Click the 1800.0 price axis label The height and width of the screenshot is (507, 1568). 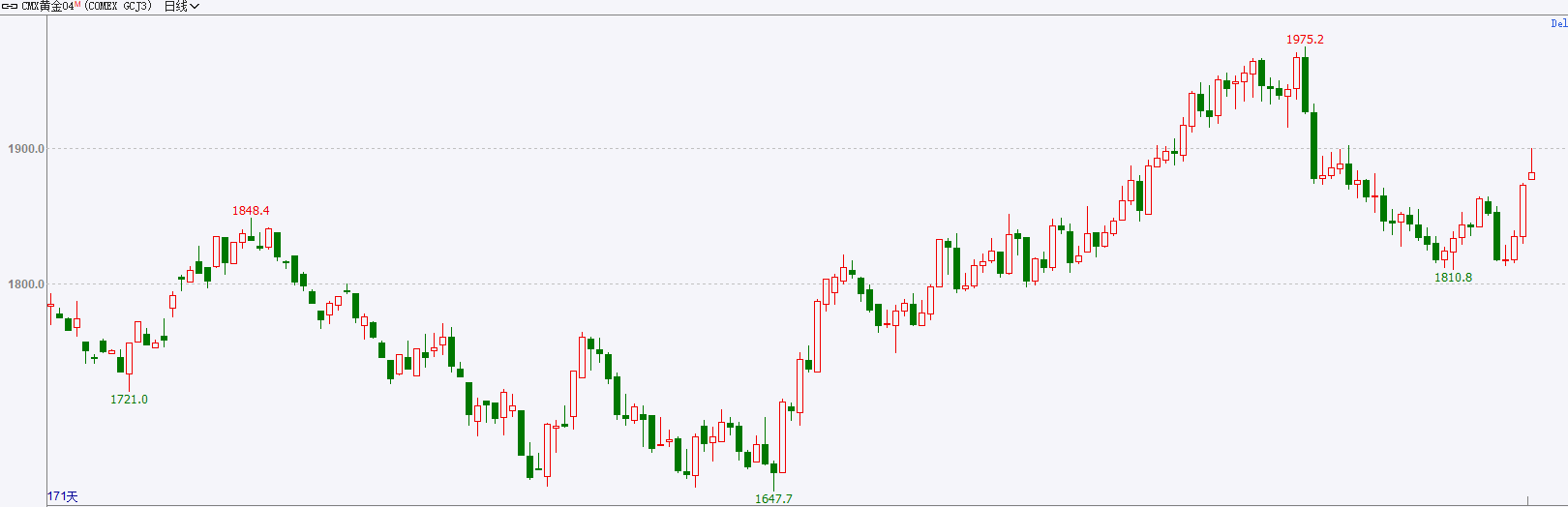coord(26,284)
